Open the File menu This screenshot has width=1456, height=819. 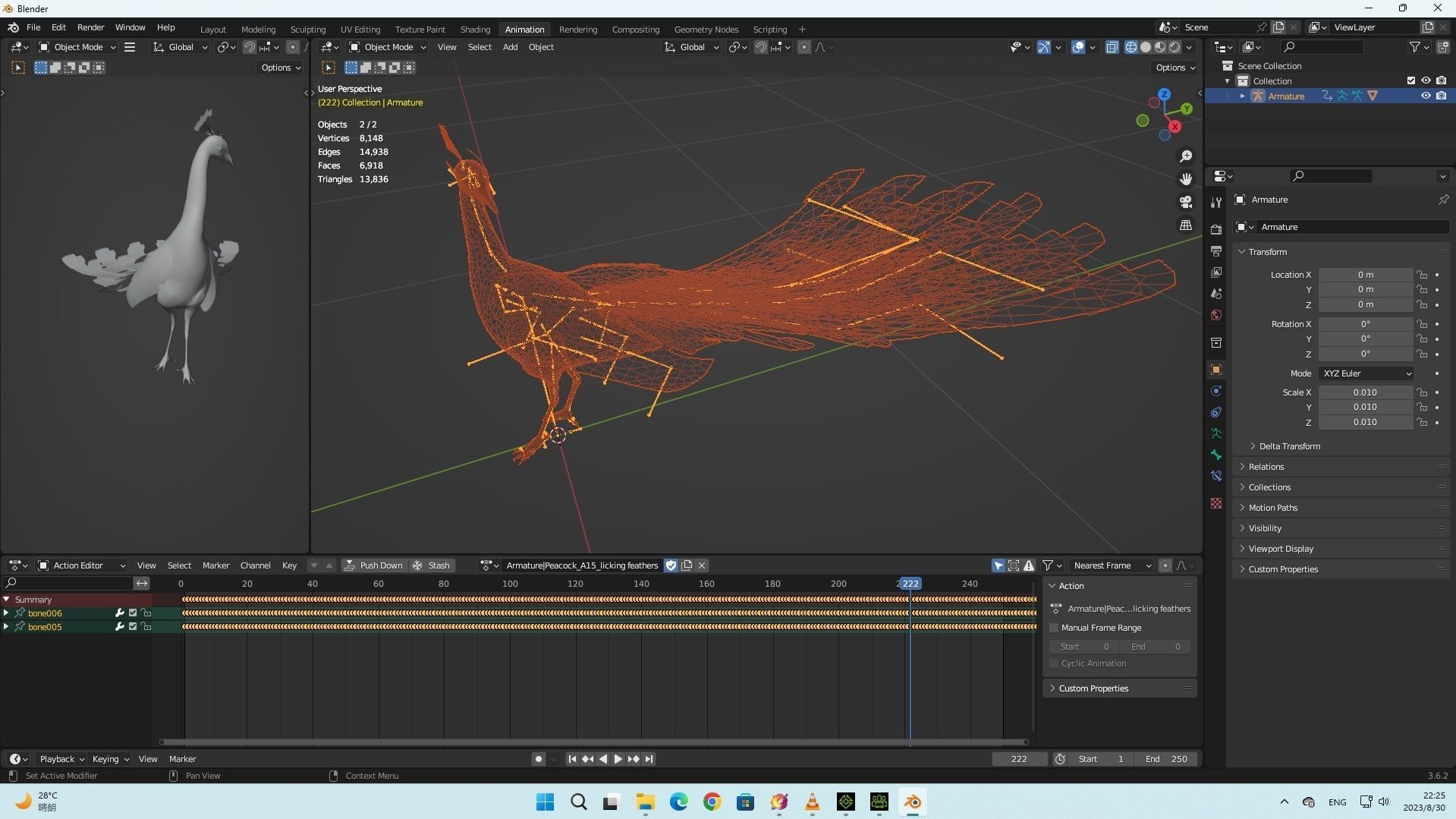[x=33, y=27]
